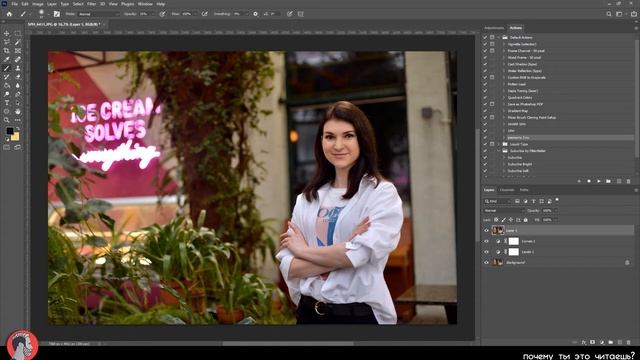The width and height of the screenshot is (640, 360).
Task: Click the Play action button
Action: click(598, 181)
